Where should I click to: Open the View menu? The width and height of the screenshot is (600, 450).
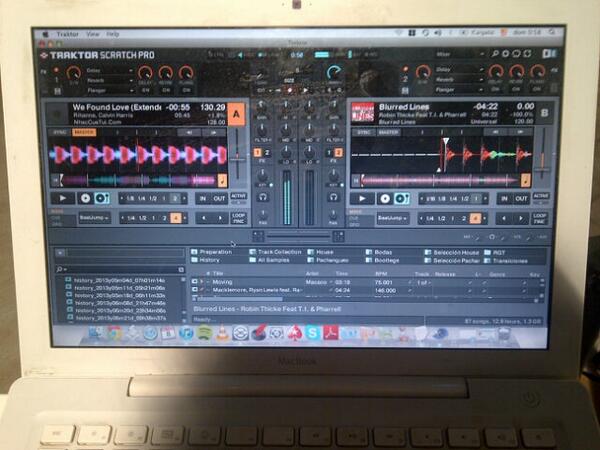click(93, 34)
